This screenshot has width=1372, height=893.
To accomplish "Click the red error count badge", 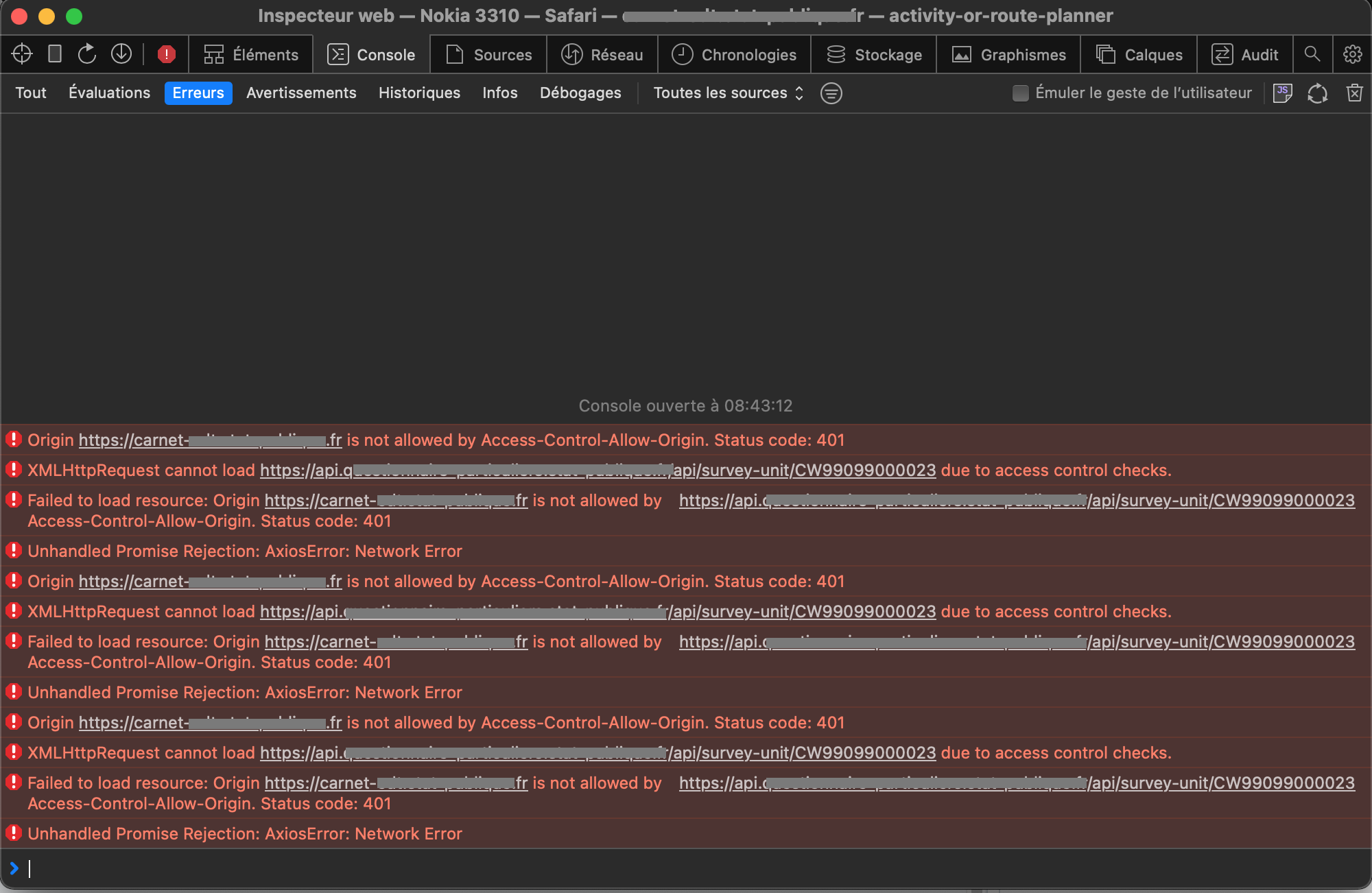I will click(166, 54).
